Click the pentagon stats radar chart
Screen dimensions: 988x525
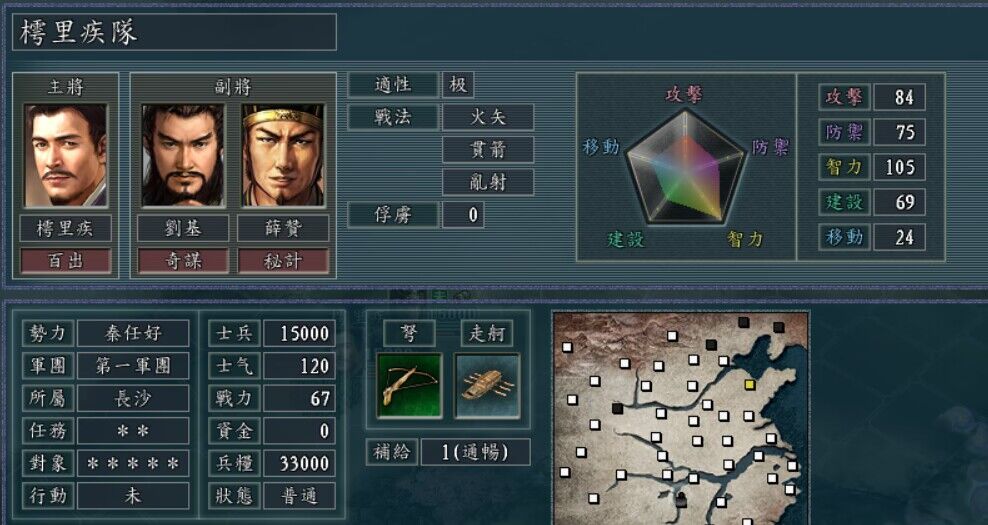pyautogui.click(x=686, y=166)
